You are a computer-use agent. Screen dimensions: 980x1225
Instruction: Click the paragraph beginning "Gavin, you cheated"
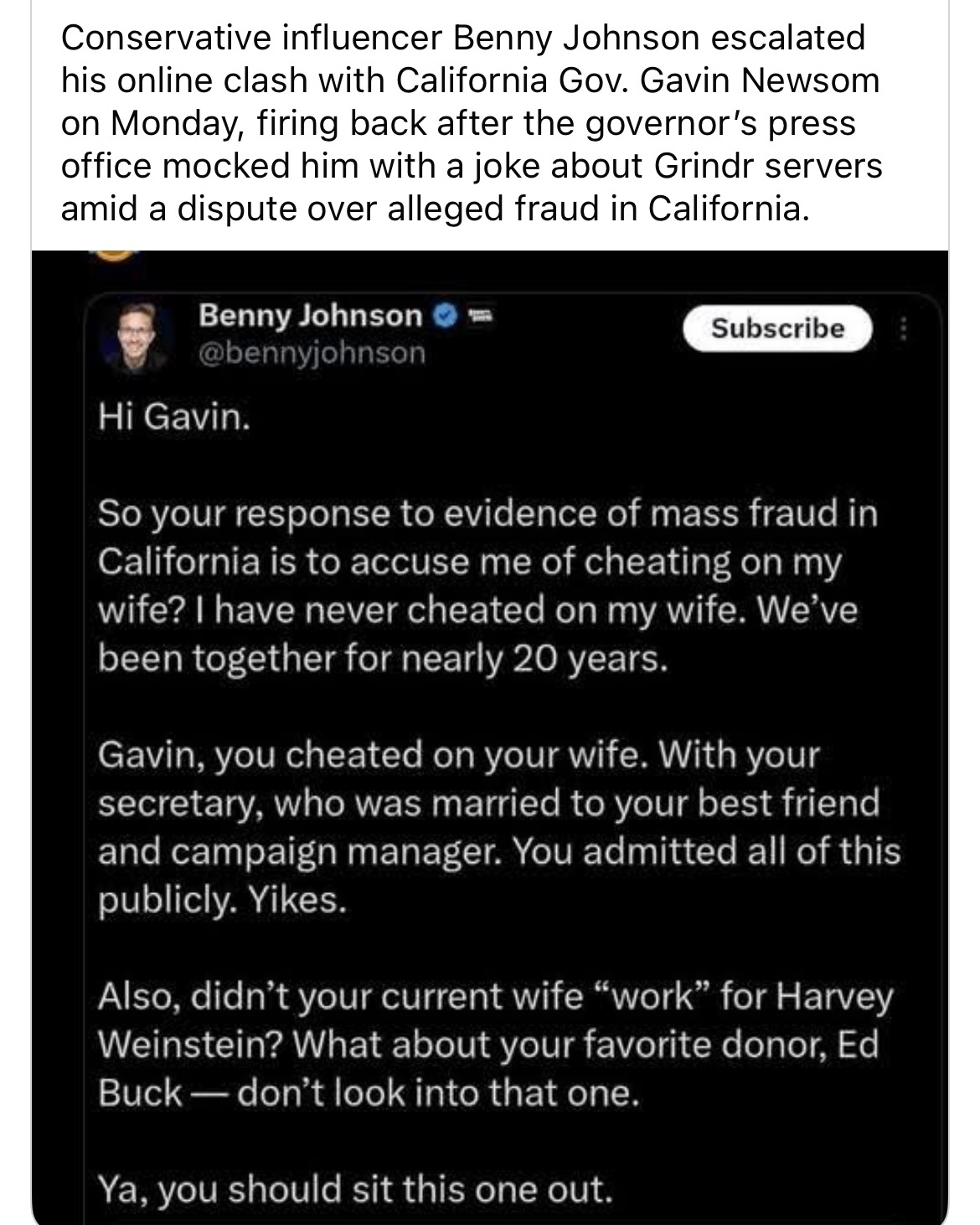point(499,827)
